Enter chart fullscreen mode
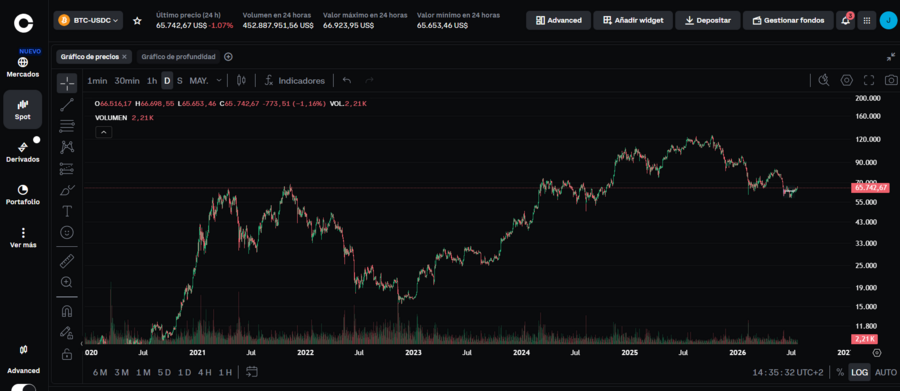 click(x=869, y=80)
